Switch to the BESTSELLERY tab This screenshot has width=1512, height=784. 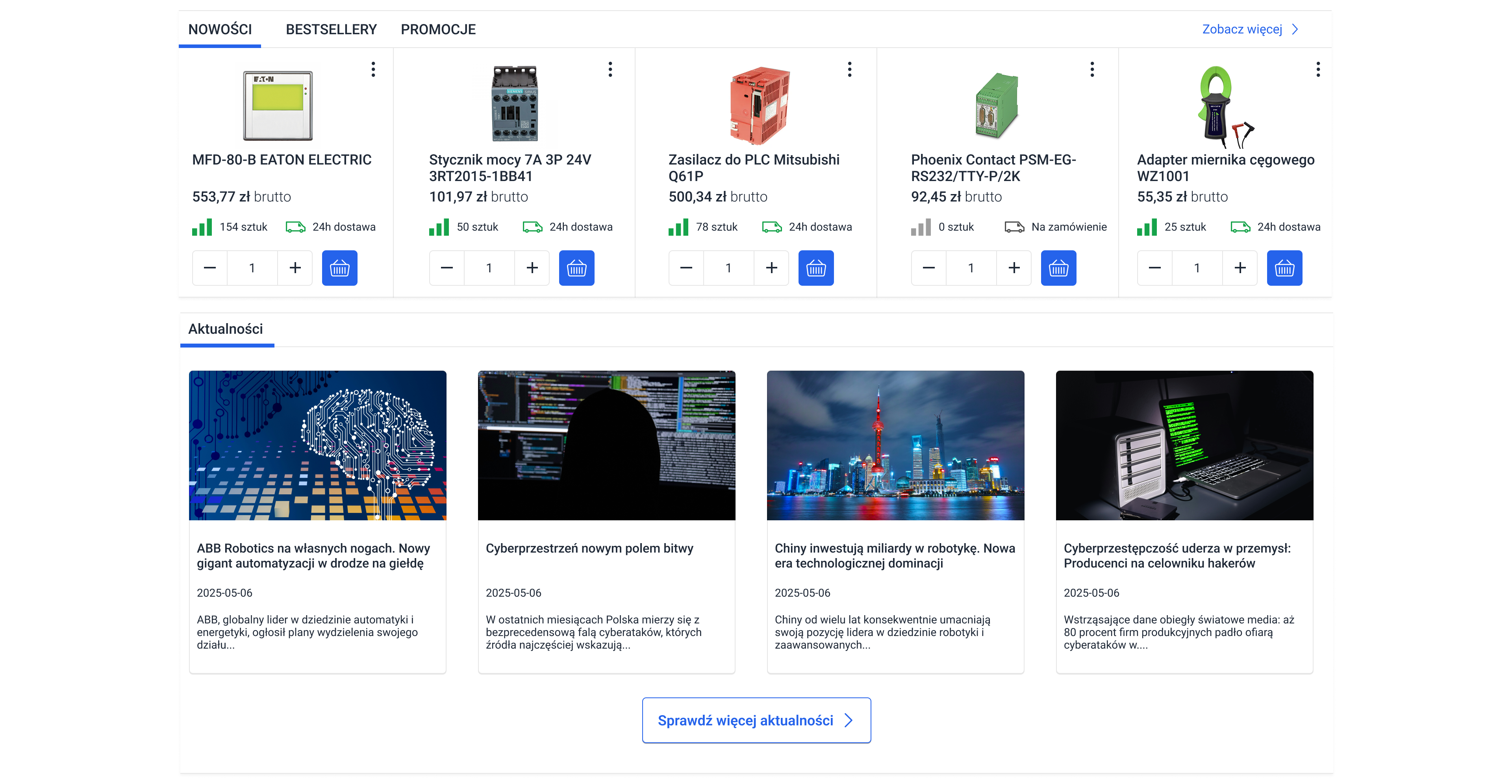tap(331, 30)
